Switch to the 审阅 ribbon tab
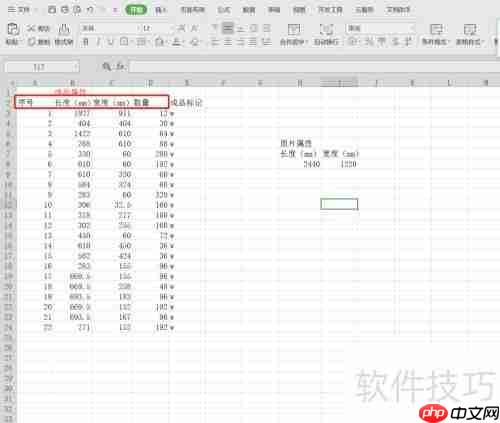Screen dimensions: 500x423 pos(274,10)
